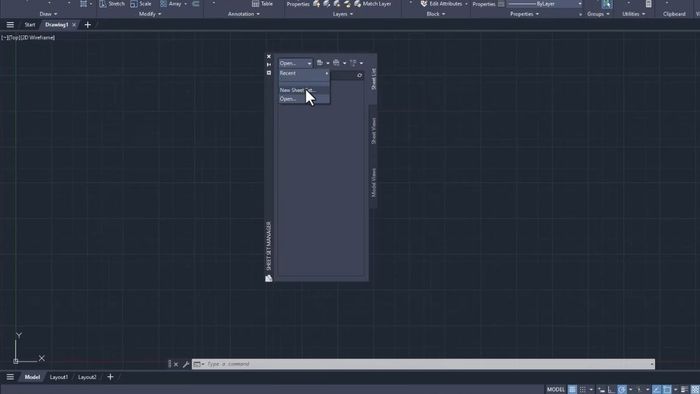This screenshot has height=394, width=700.
Task: Toggle lineweight display in status bar
Action: point(685,390)
